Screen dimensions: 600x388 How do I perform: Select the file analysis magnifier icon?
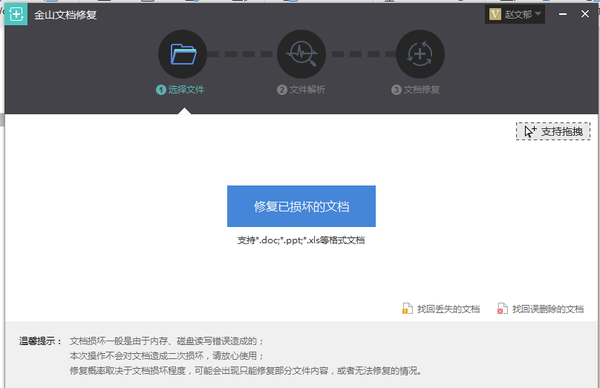click(302, 54)
